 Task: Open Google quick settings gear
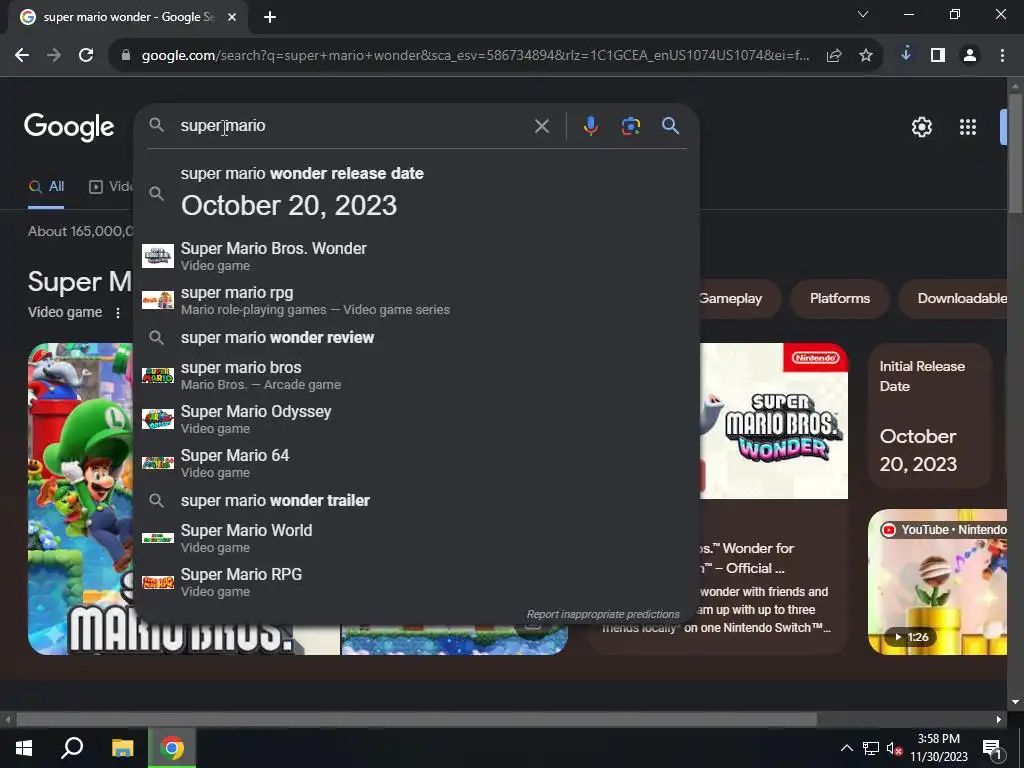pos(921,127)
